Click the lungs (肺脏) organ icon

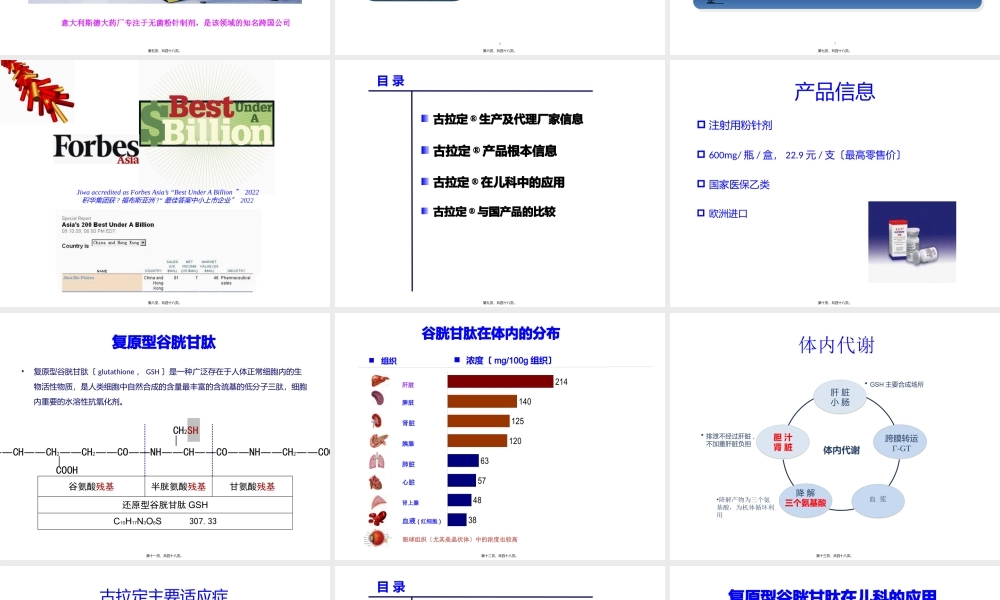point(378,459)
